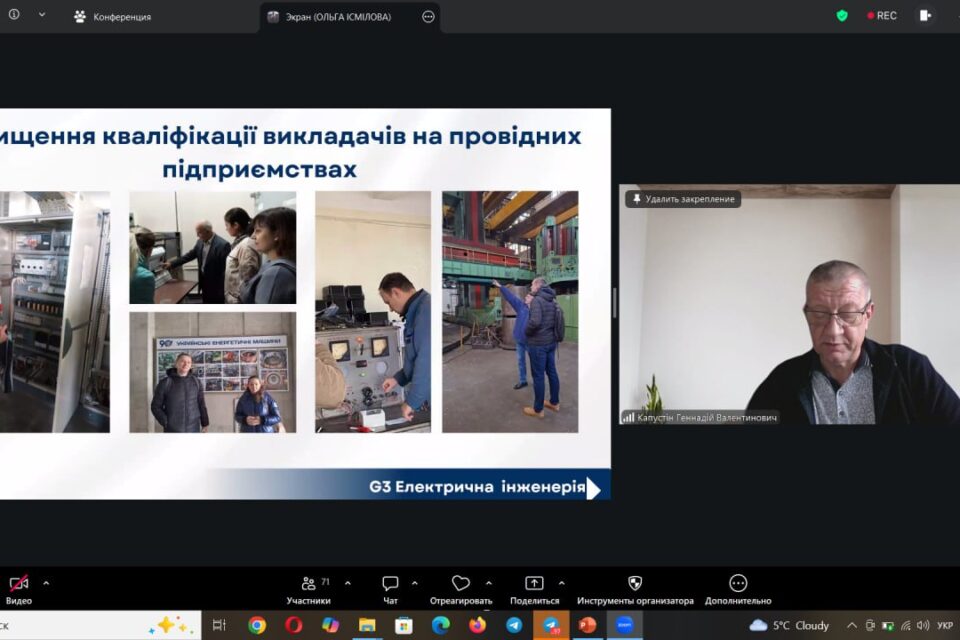
Task: Click the Zoom taskbar icon
Action: pos(624,625)
